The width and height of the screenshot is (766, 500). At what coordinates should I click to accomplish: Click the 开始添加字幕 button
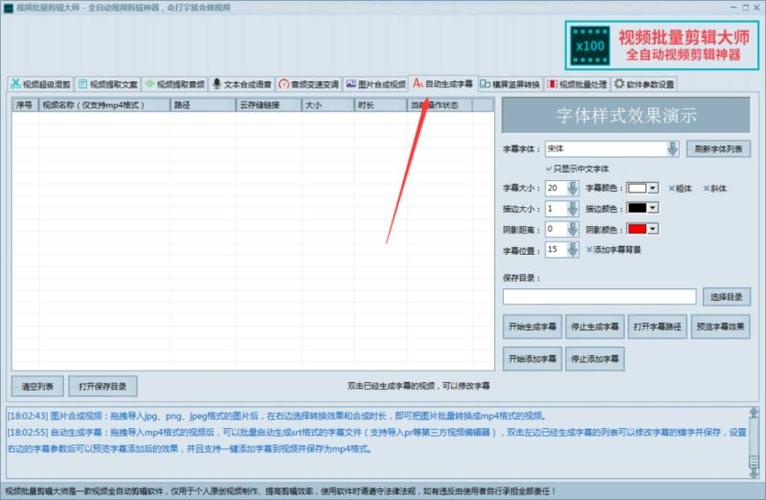click(532, 359)
